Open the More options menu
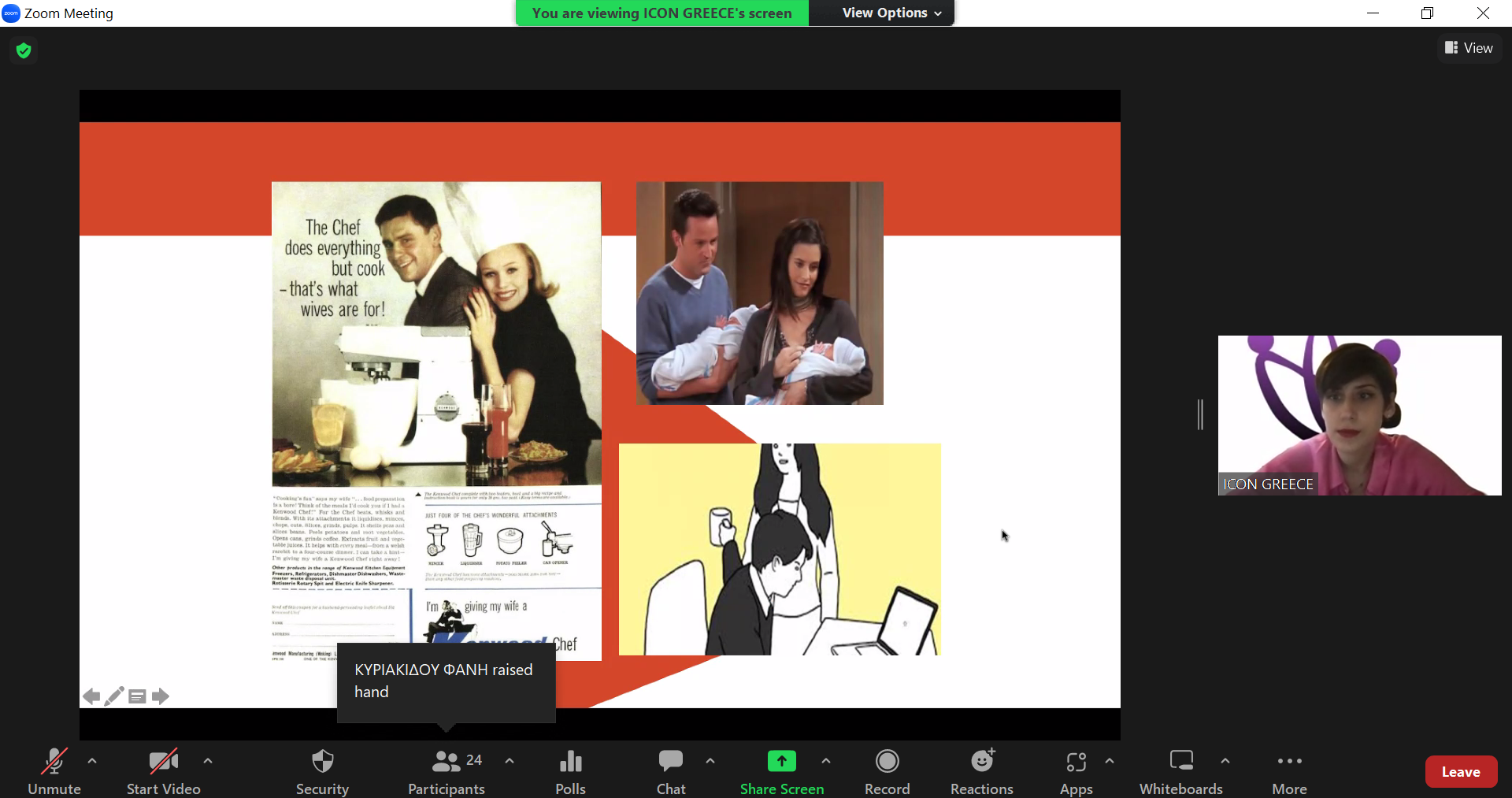 [1290, 771]
